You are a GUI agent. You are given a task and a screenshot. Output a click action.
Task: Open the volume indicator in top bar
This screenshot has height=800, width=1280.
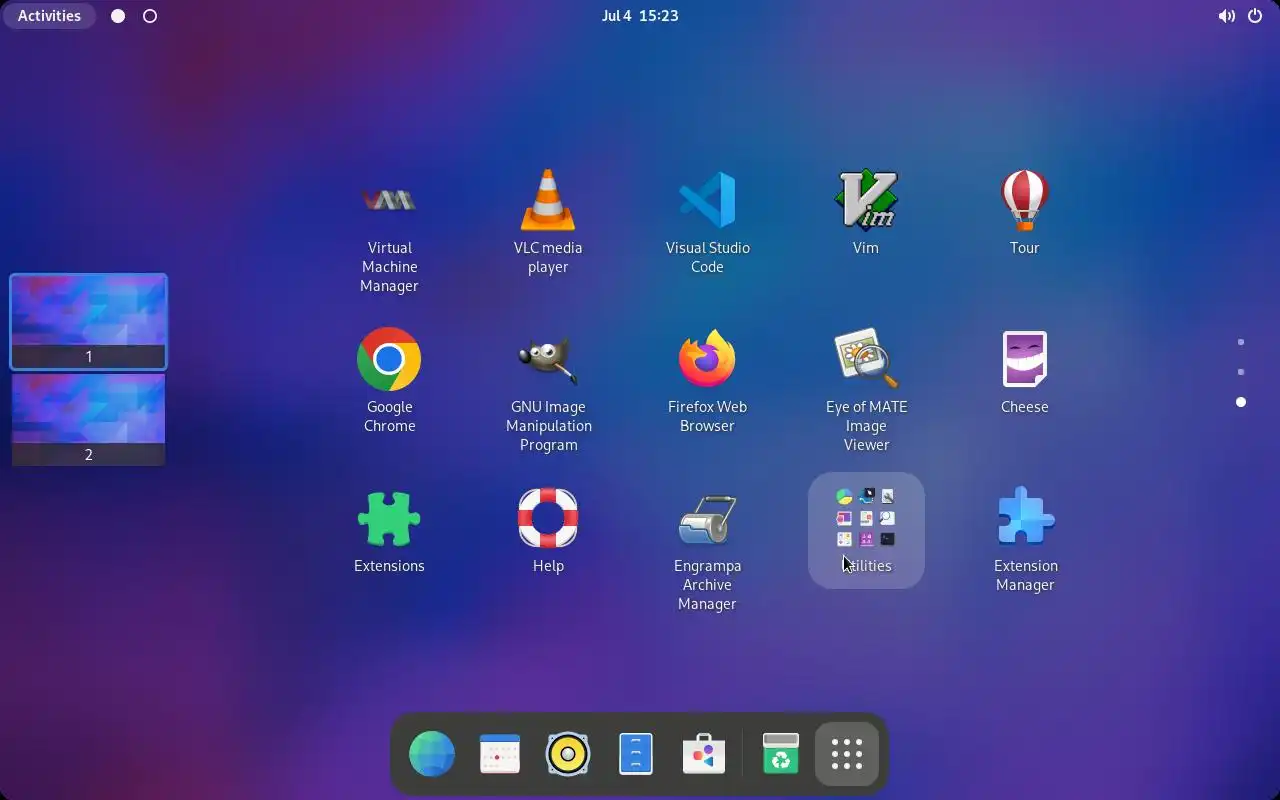1226,16
